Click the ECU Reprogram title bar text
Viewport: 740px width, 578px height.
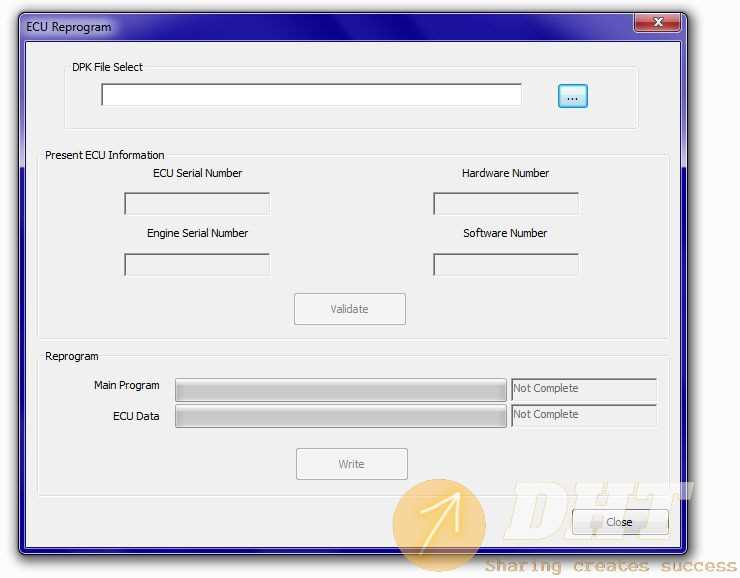point(69,27)
